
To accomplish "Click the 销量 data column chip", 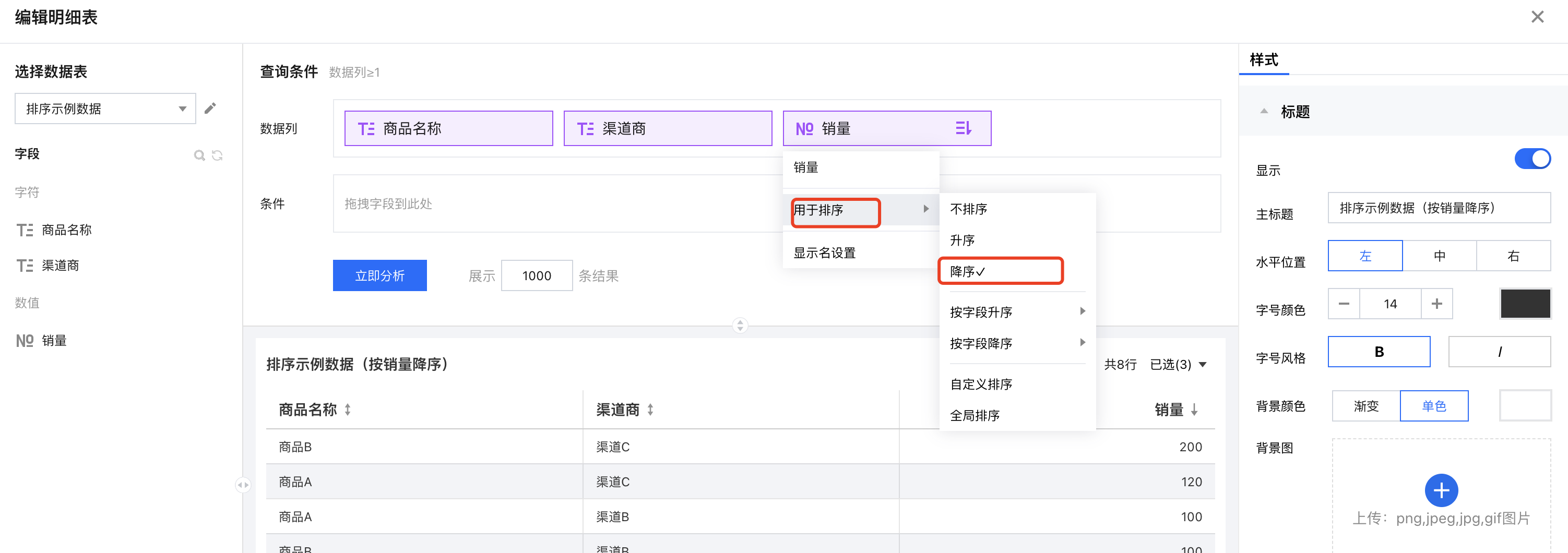I will (x=887, y=128).
